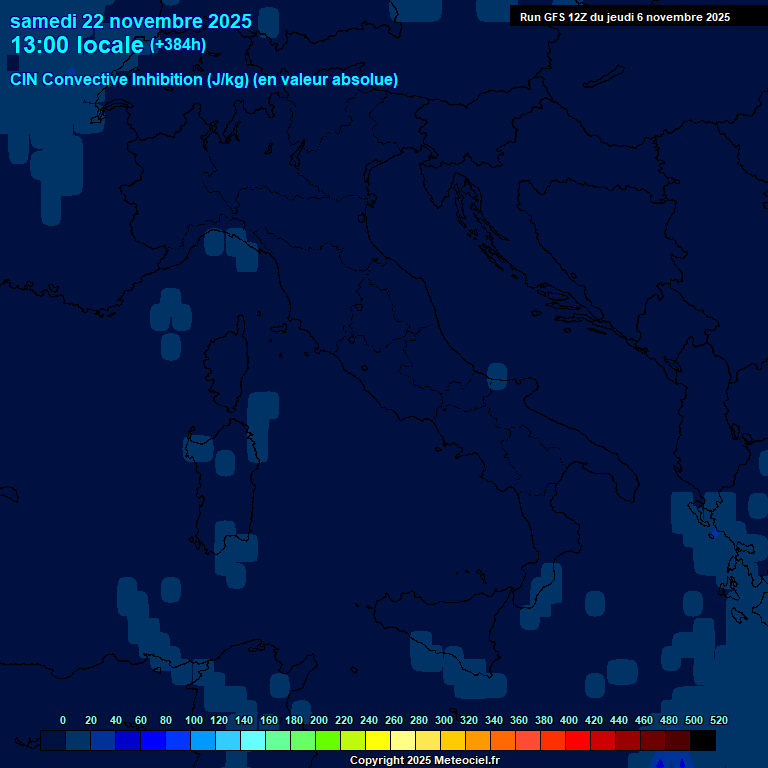Select the bright green legend swatch below 200
This screenshot has height=768, width=768.
[328, 741]
